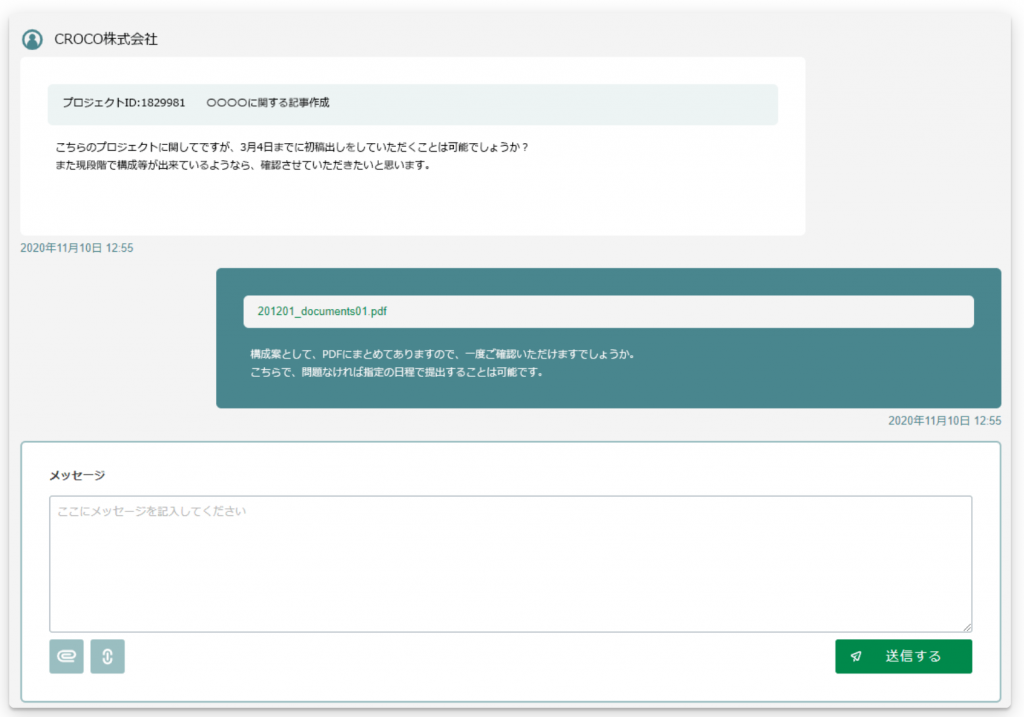Click the paperclip attach file icon
1024x717 pixels.
66,656
